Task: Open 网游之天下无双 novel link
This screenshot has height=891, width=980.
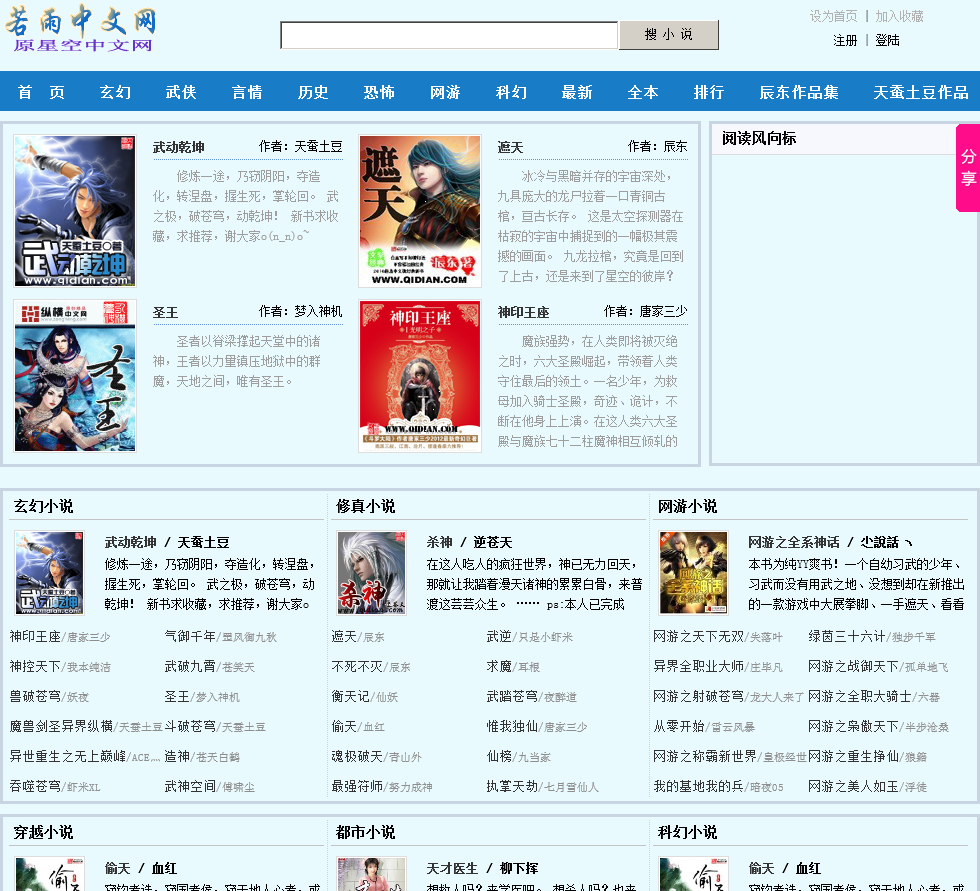Action: tap(699, 637)
